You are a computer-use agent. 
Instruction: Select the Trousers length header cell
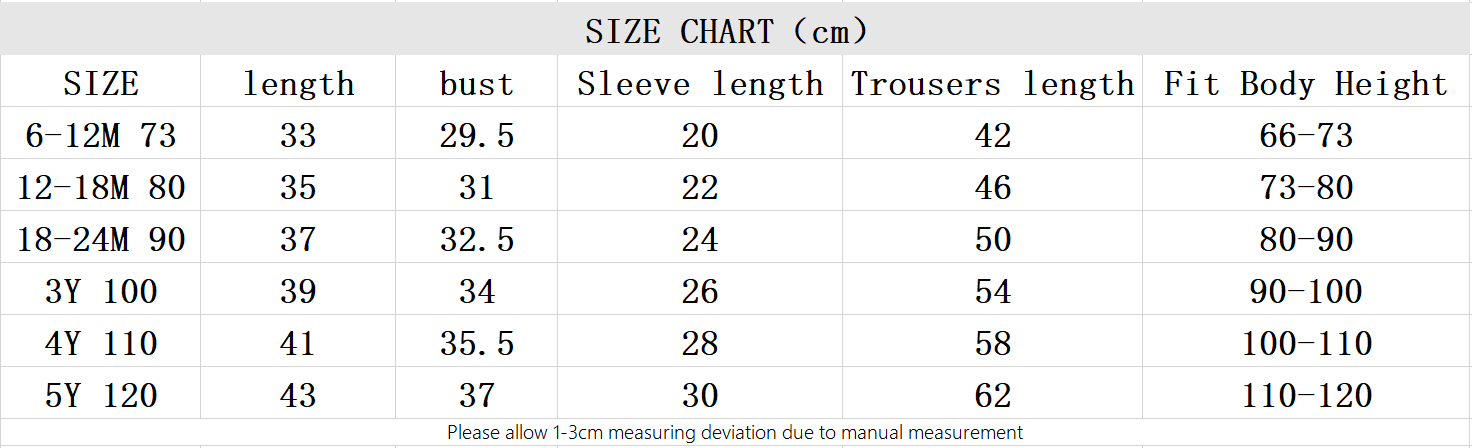click(992, 84)
